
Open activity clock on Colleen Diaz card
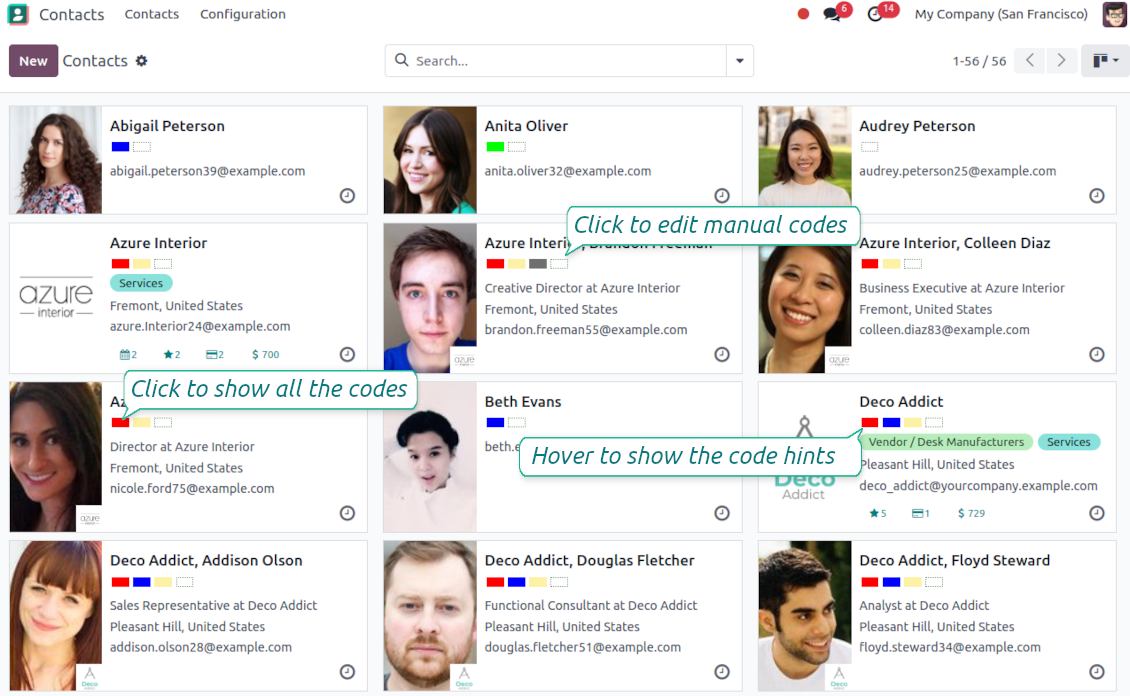[x=1096, y=354]
